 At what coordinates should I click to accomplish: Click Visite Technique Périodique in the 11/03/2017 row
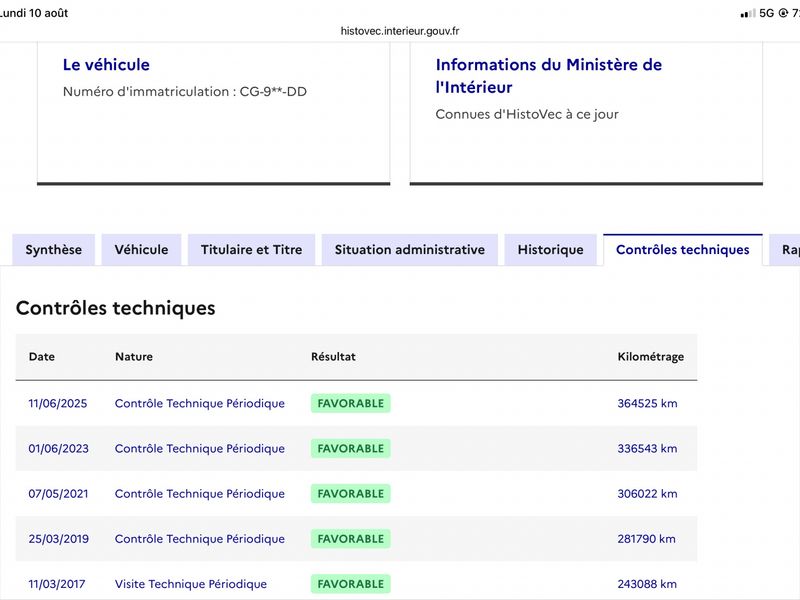coord(191,584)
